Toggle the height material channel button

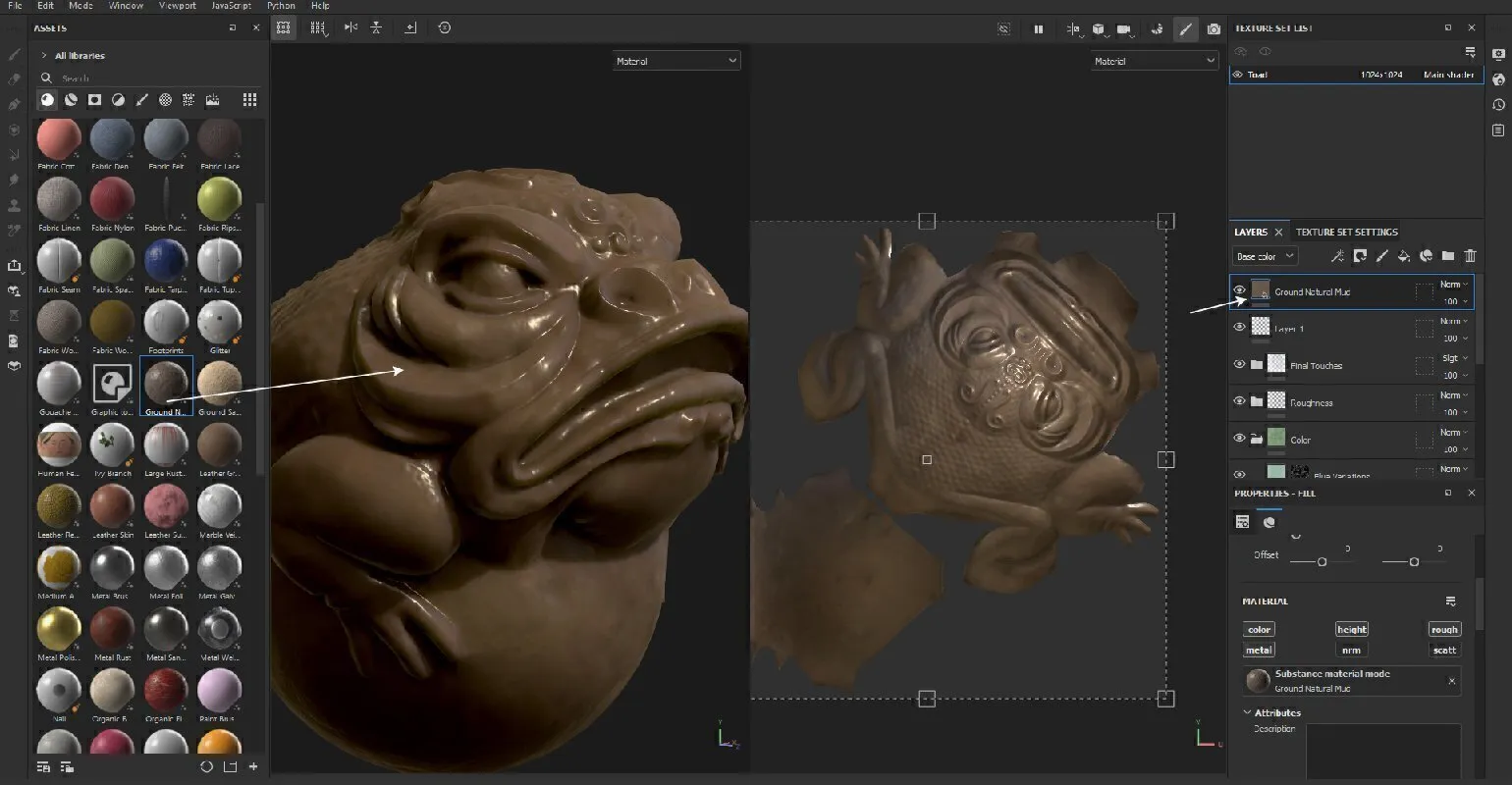pyautogui.click(x=1351, y=630)
